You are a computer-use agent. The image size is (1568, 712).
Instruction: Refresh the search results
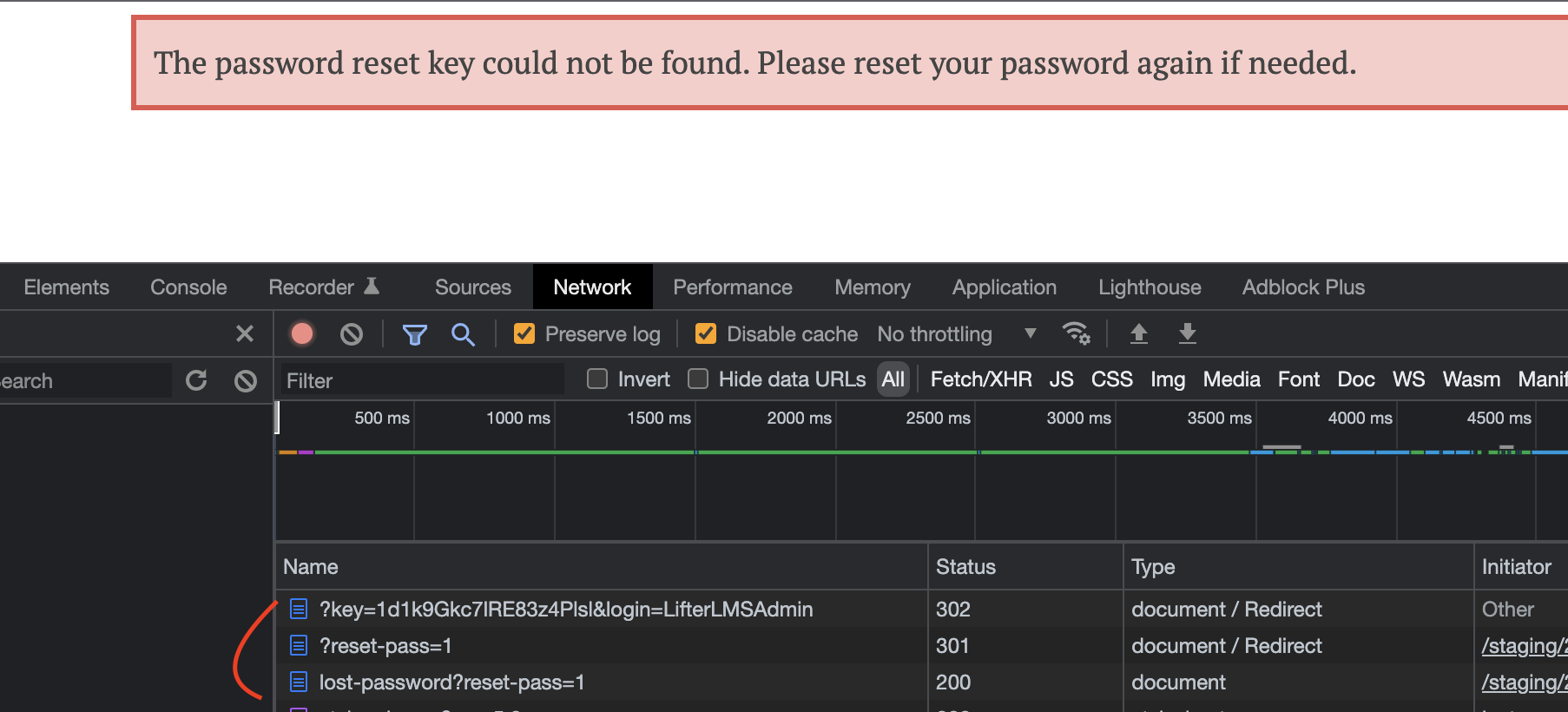tap(195, 379)
